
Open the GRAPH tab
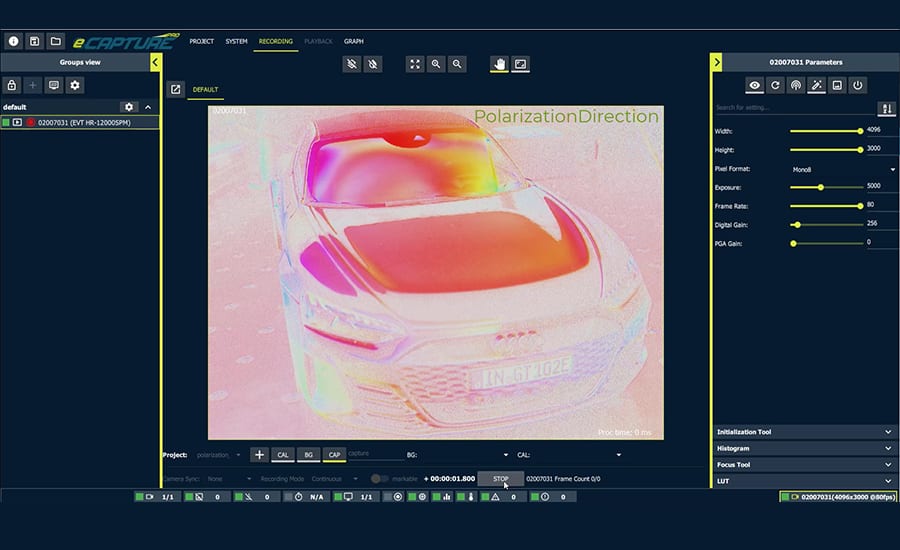[x=354, y=41]
